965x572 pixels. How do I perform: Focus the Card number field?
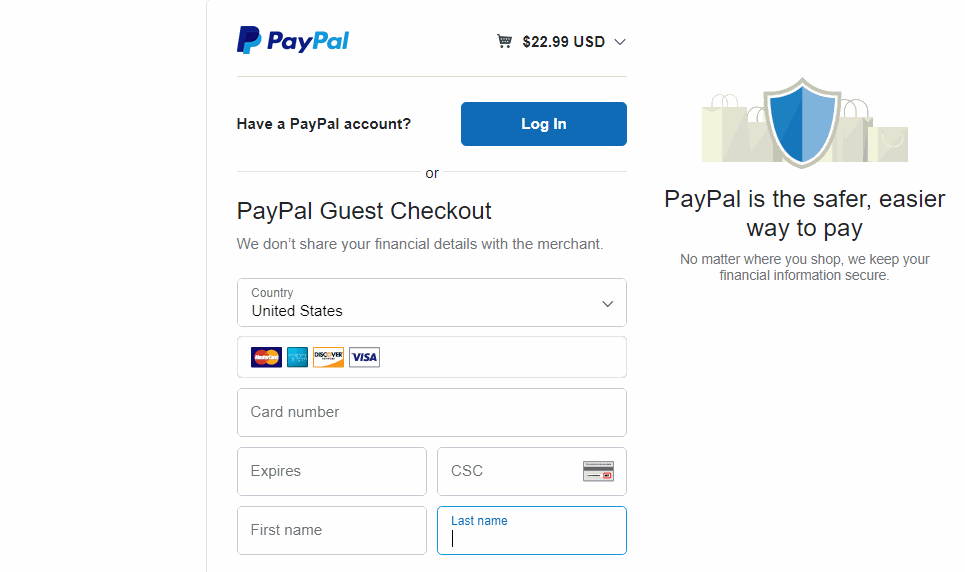[x=432, y=412]
